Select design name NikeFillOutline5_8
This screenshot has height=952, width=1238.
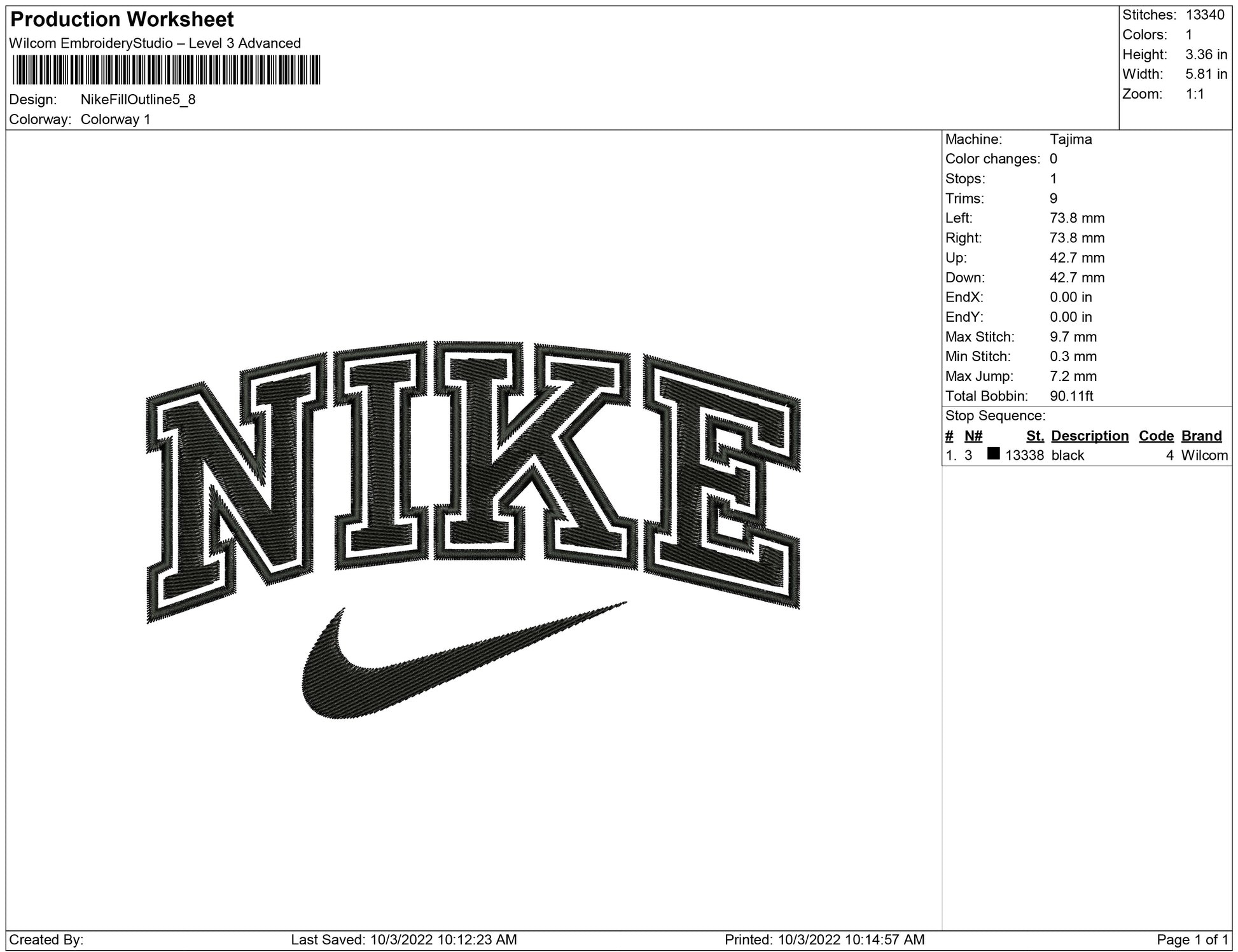pyautogui.click(x=138, y=100)
